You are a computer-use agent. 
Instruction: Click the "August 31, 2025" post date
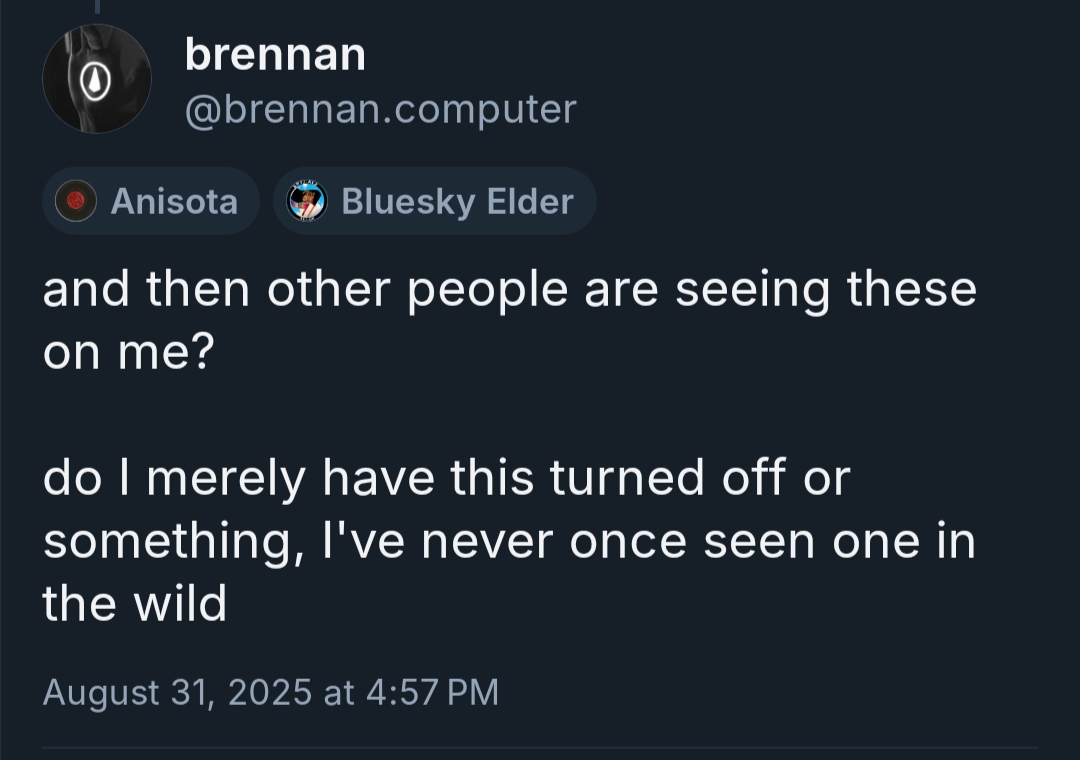[x=177, y=692]
